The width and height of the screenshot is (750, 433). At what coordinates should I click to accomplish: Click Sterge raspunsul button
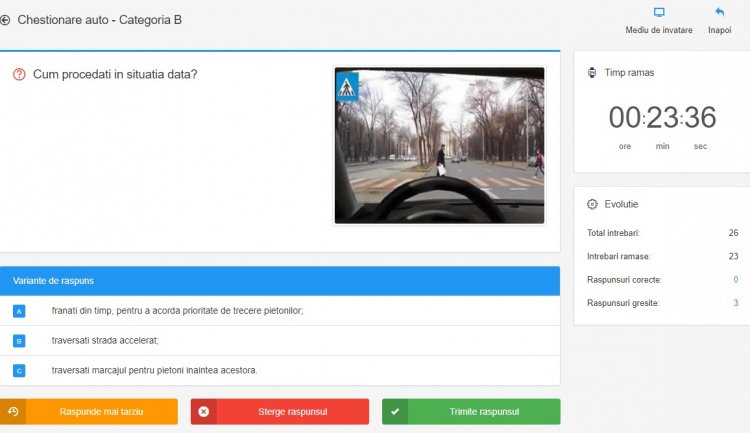(x=280, y=411)
